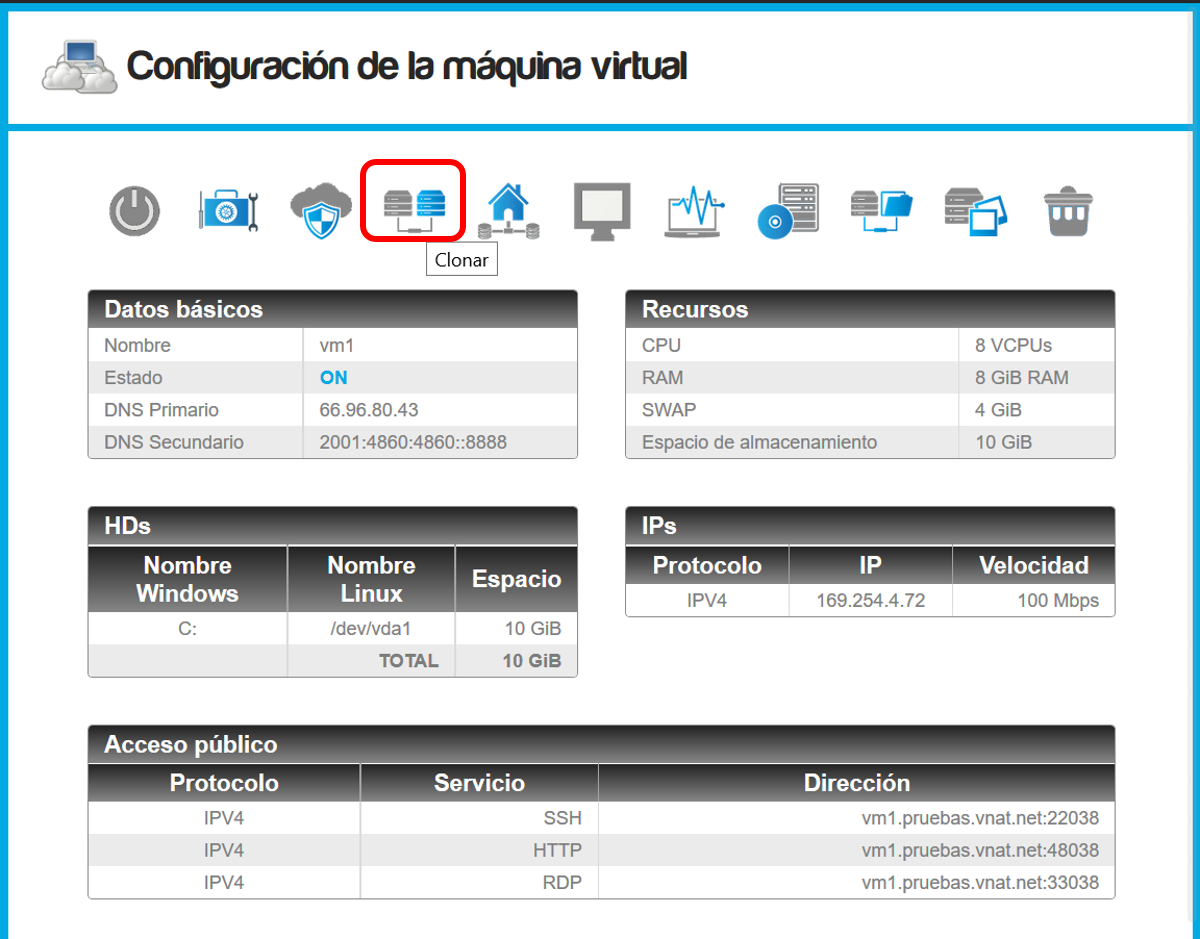Select primary DNS 66.96.80.43
This screenshot has width=1200, height=939.
369,410
